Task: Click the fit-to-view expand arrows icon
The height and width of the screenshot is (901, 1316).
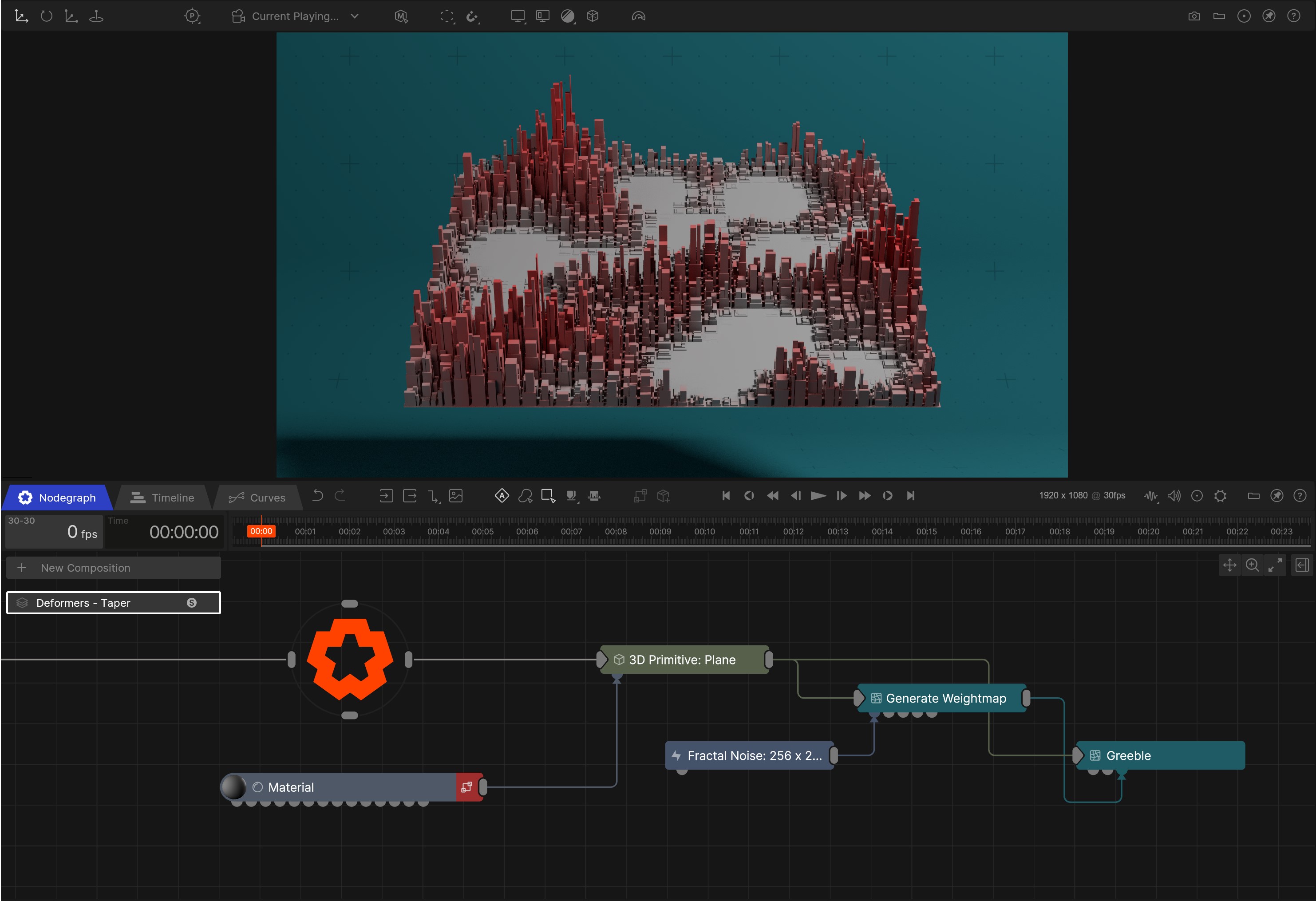Action: [x=1275, y=565]
